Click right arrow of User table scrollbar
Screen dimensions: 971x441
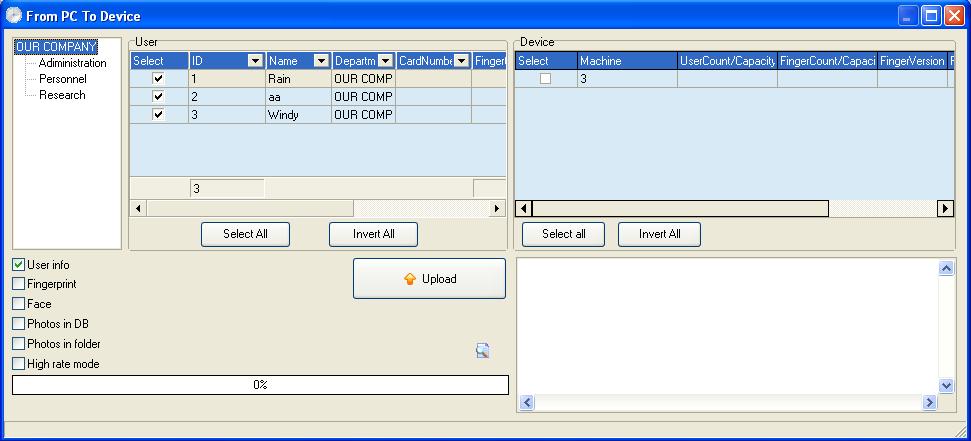(497, 209)
